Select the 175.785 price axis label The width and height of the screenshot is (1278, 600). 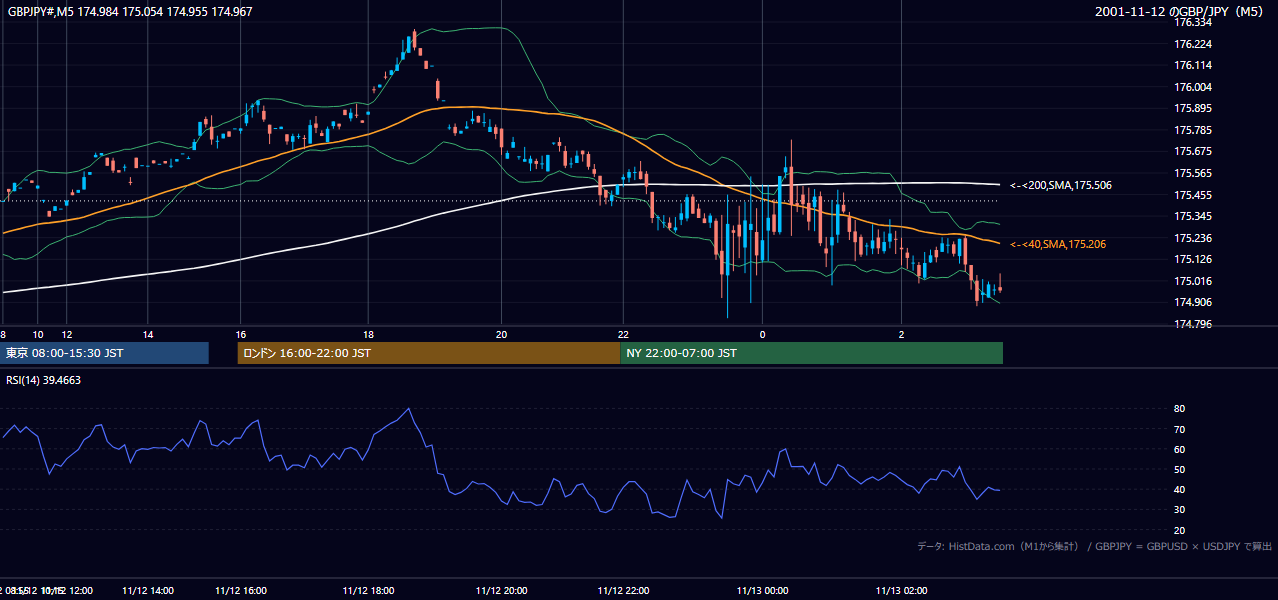[x=1192, y=130]
